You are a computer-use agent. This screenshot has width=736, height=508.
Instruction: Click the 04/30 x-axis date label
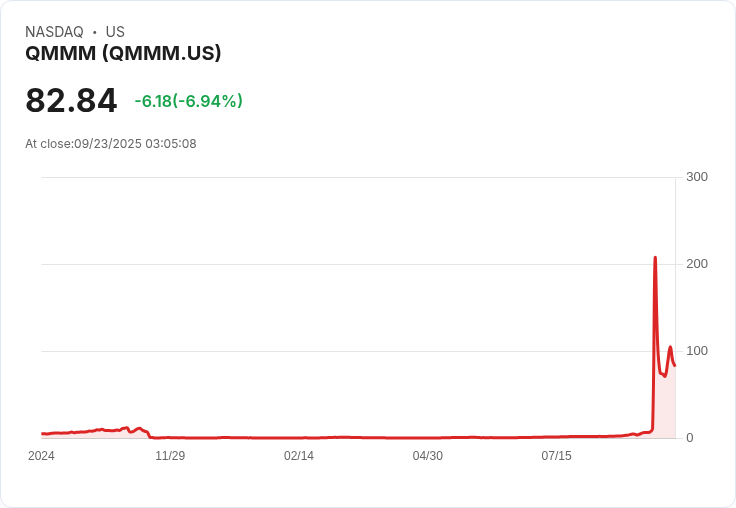427,456
